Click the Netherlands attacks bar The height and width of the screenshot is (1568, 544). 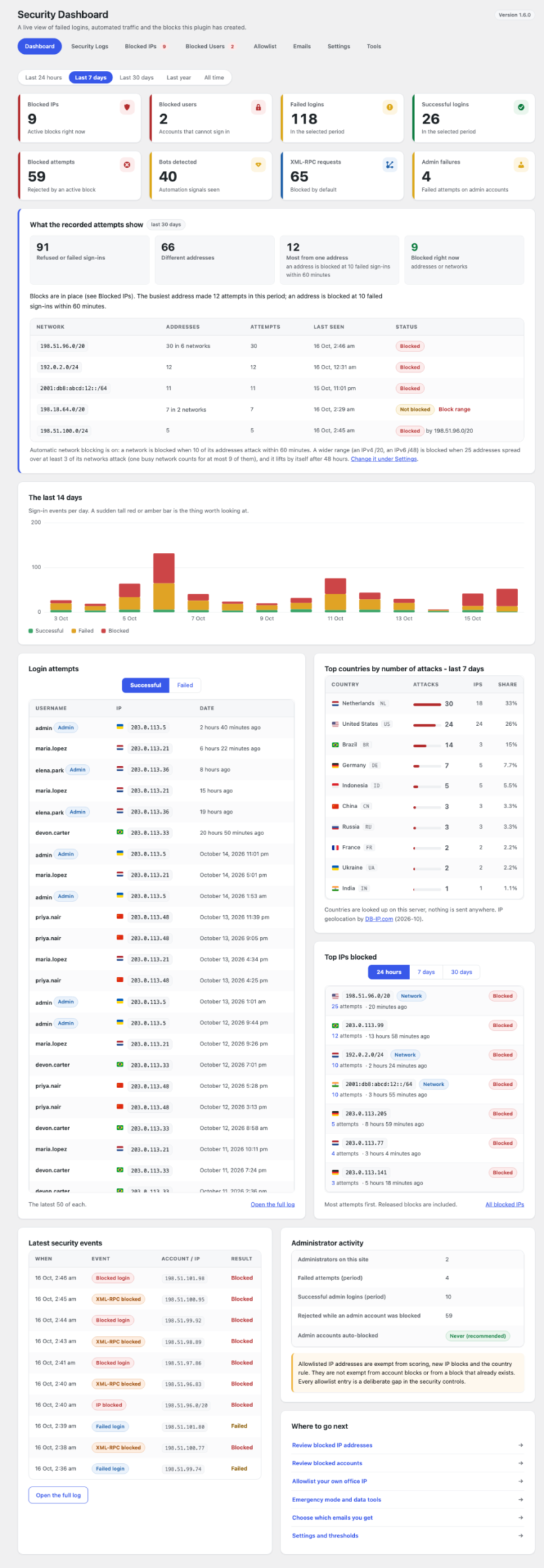427,704
